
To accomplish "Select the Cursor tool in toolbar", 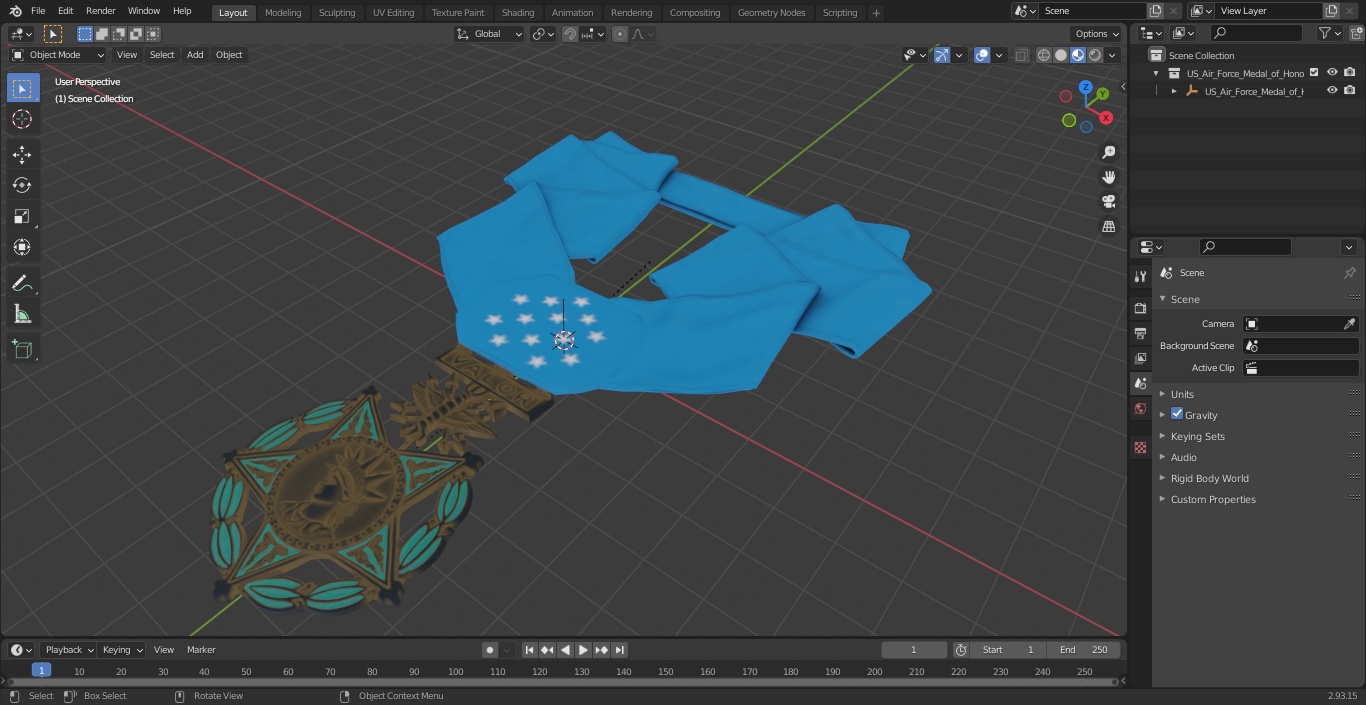I will pos(22,119).
